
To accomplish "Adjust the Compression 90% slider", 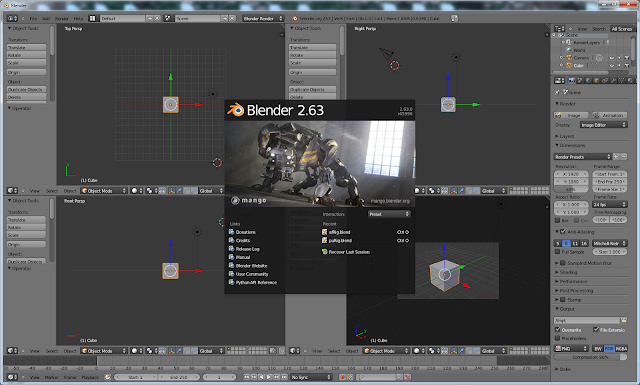I will (x=590, y=357).
